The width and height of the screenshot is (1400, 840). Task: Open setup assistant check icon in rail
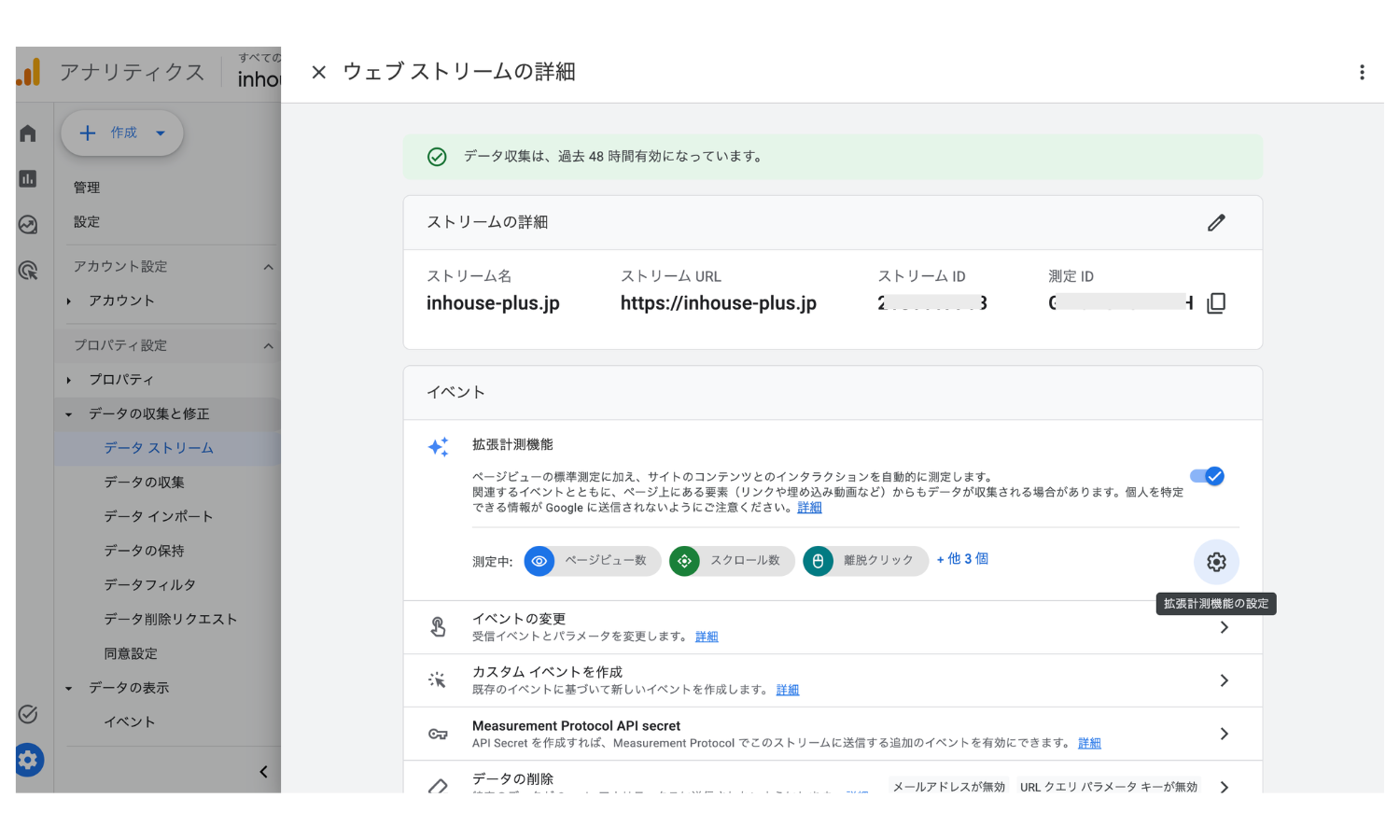coord(28,714)
